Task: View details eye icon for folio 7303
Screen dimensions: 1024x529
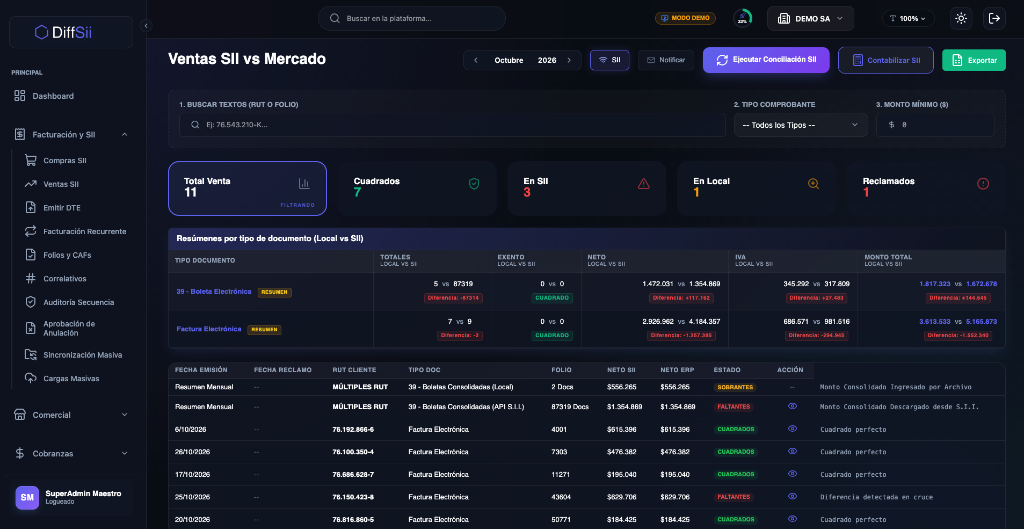Action: click(792, 451)
